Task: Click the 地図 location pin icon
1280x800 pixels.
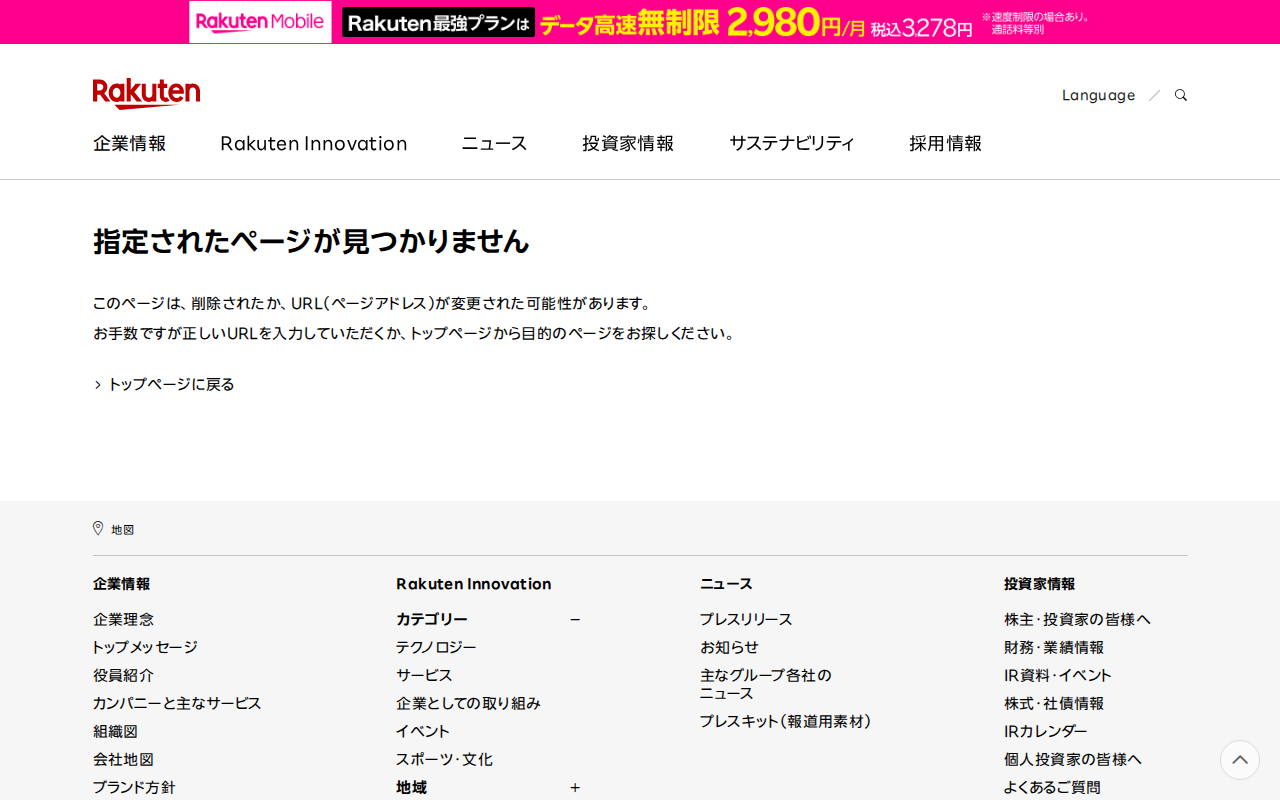Action: 97,527
